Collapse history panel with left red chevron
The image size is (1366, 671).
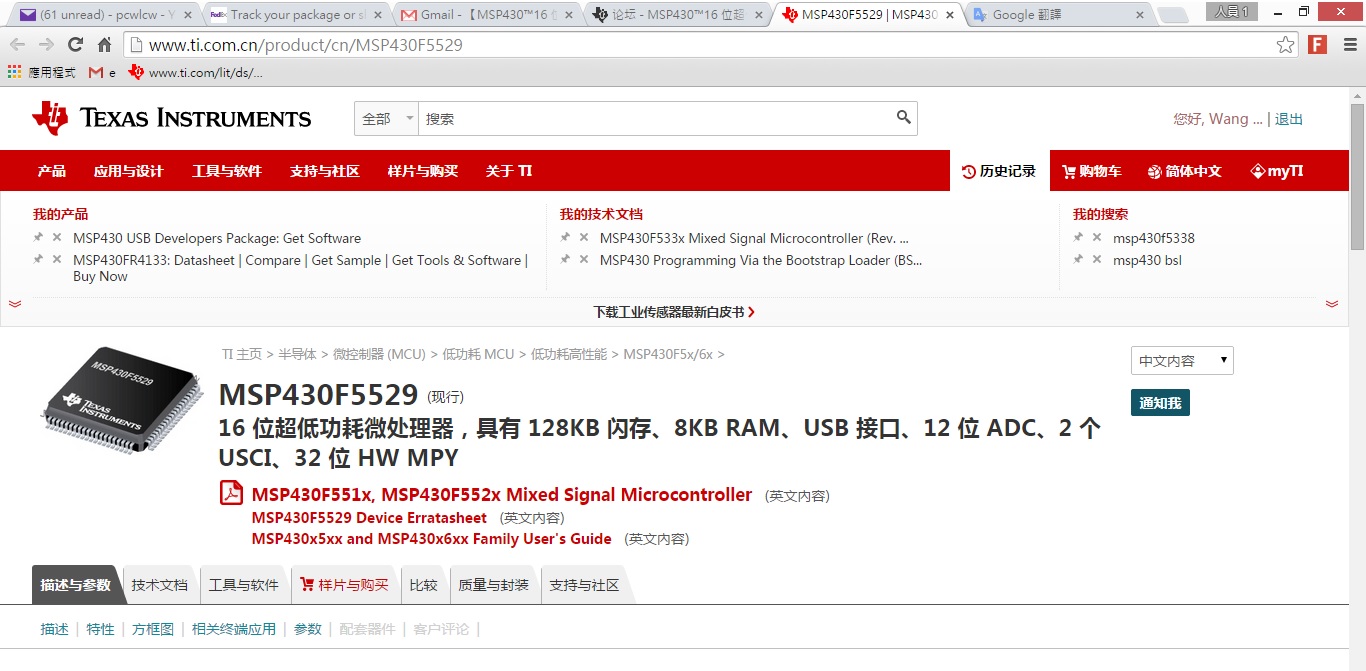click(15, 304)
